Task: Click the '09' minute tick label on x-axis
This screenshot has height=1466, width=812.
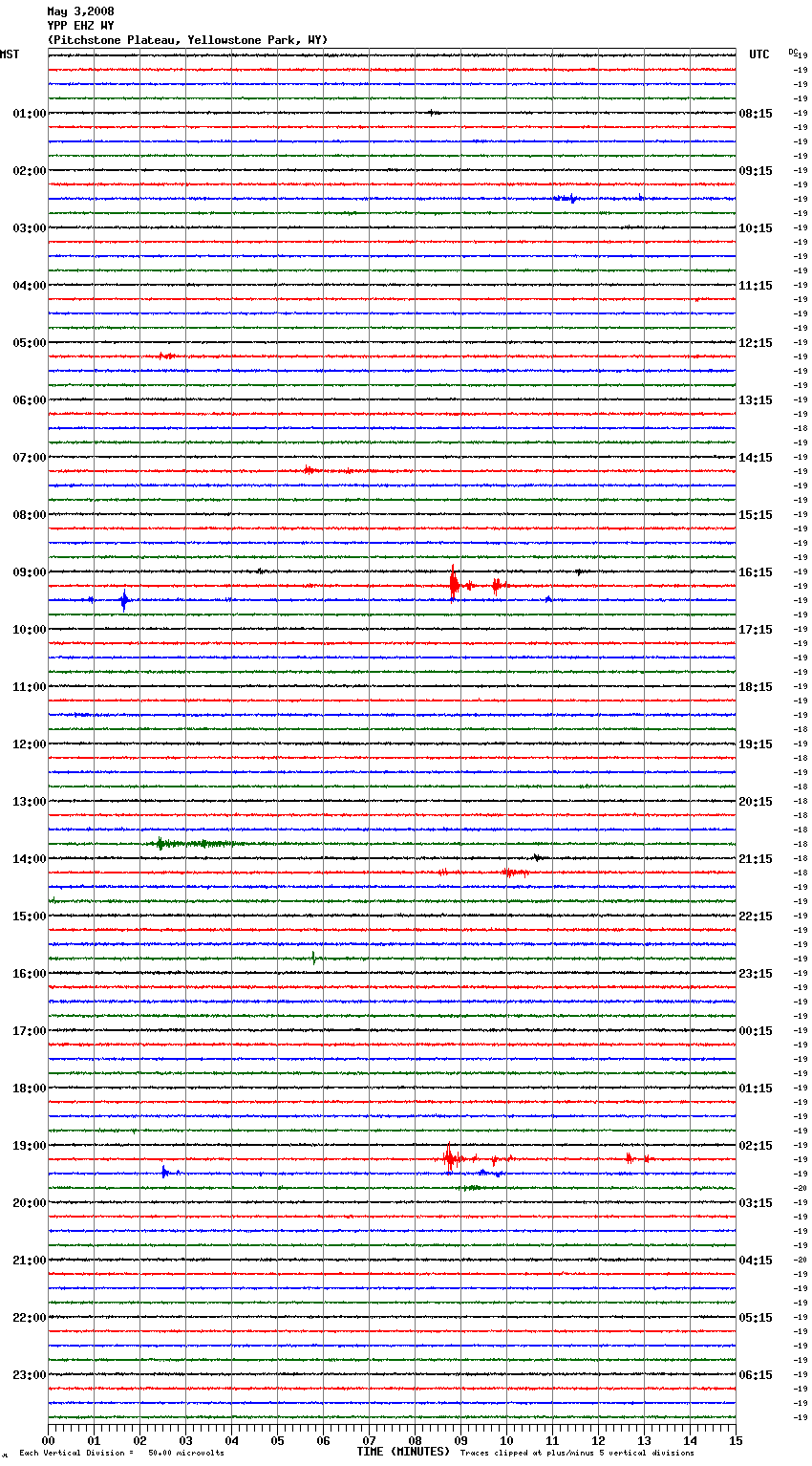Action: pyautogui.click(x=460, y=1440)
